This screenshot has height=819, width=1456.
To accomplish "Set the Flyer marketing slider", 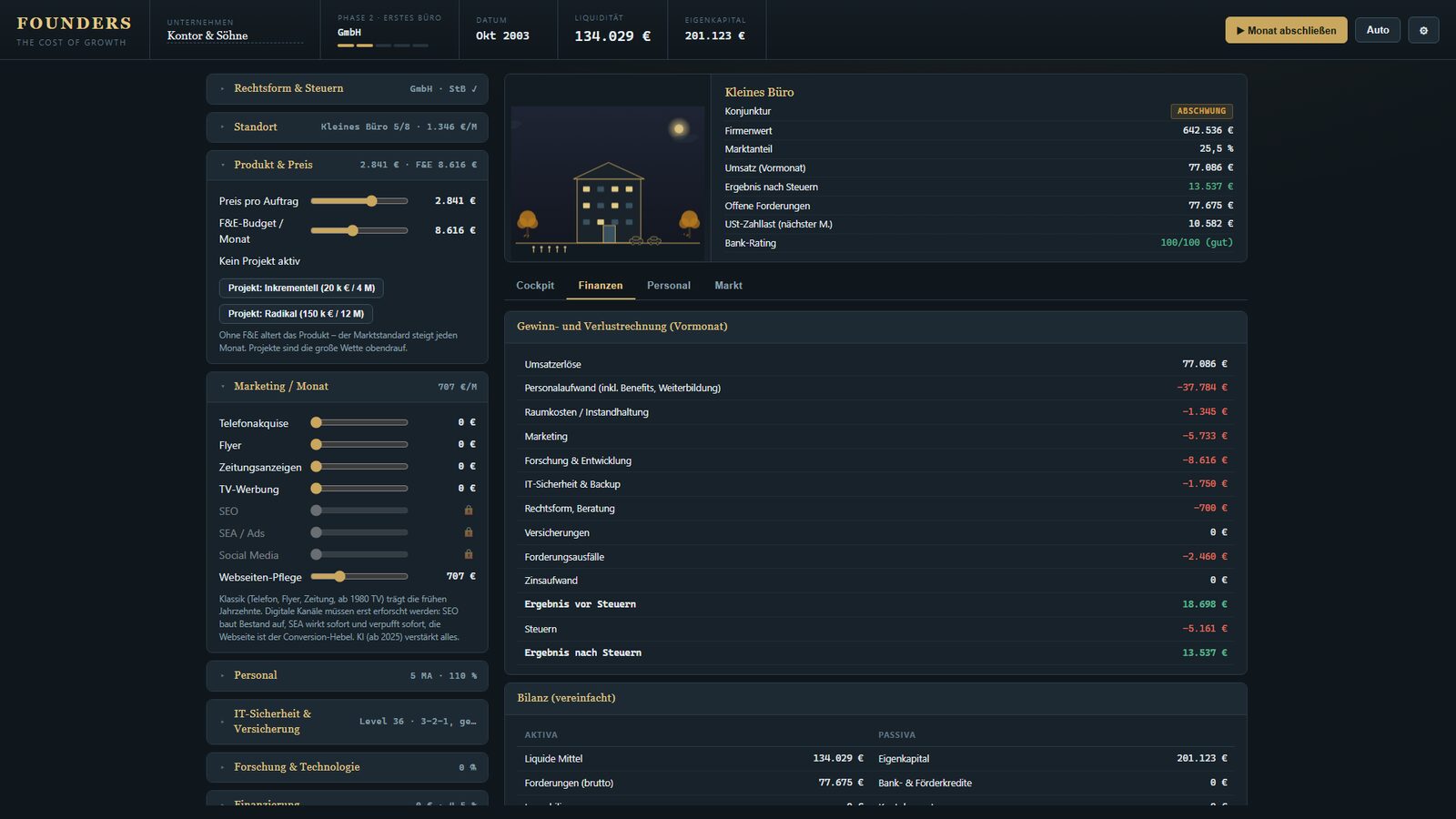I will click(359, 445).
